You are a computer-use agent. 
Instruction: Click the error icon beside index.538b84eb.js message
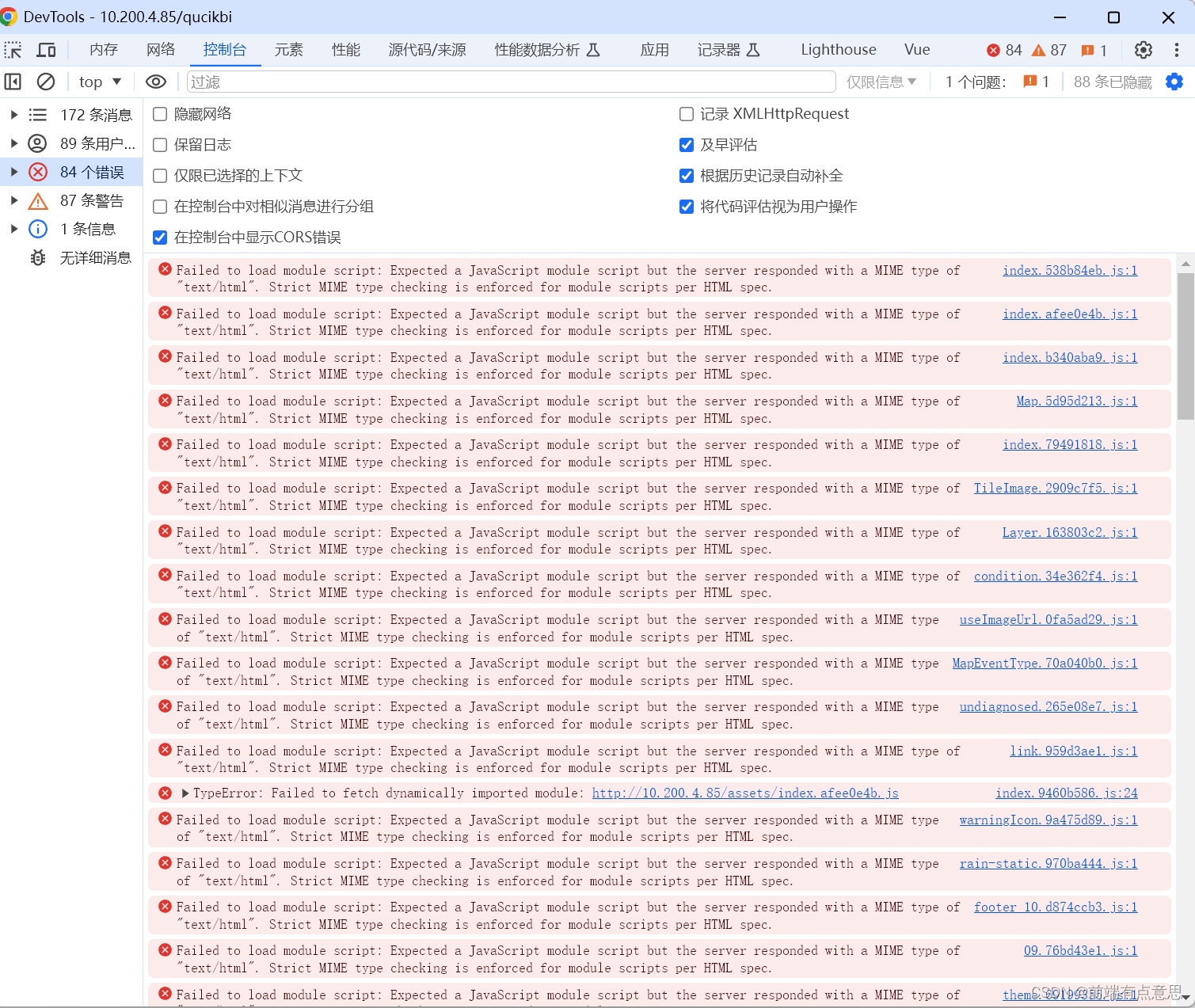click(165, 269)
